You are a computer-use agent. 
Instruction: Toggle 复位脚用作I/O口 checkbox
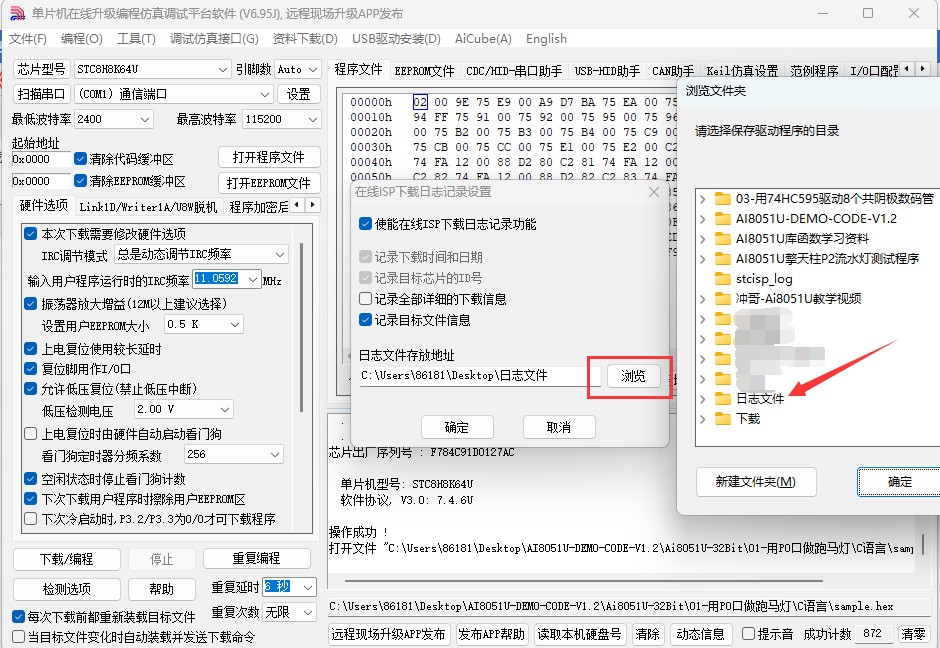(31, 369)
